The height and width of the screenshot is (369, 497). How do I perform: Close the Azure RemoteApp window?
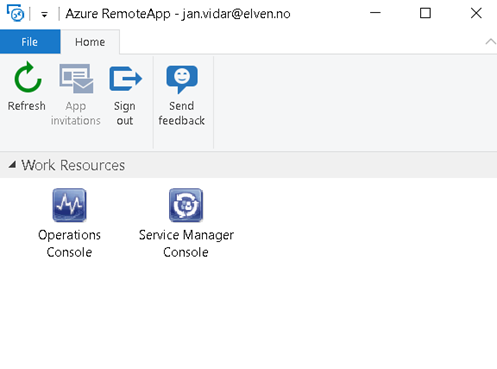click(x=476, y=13)
